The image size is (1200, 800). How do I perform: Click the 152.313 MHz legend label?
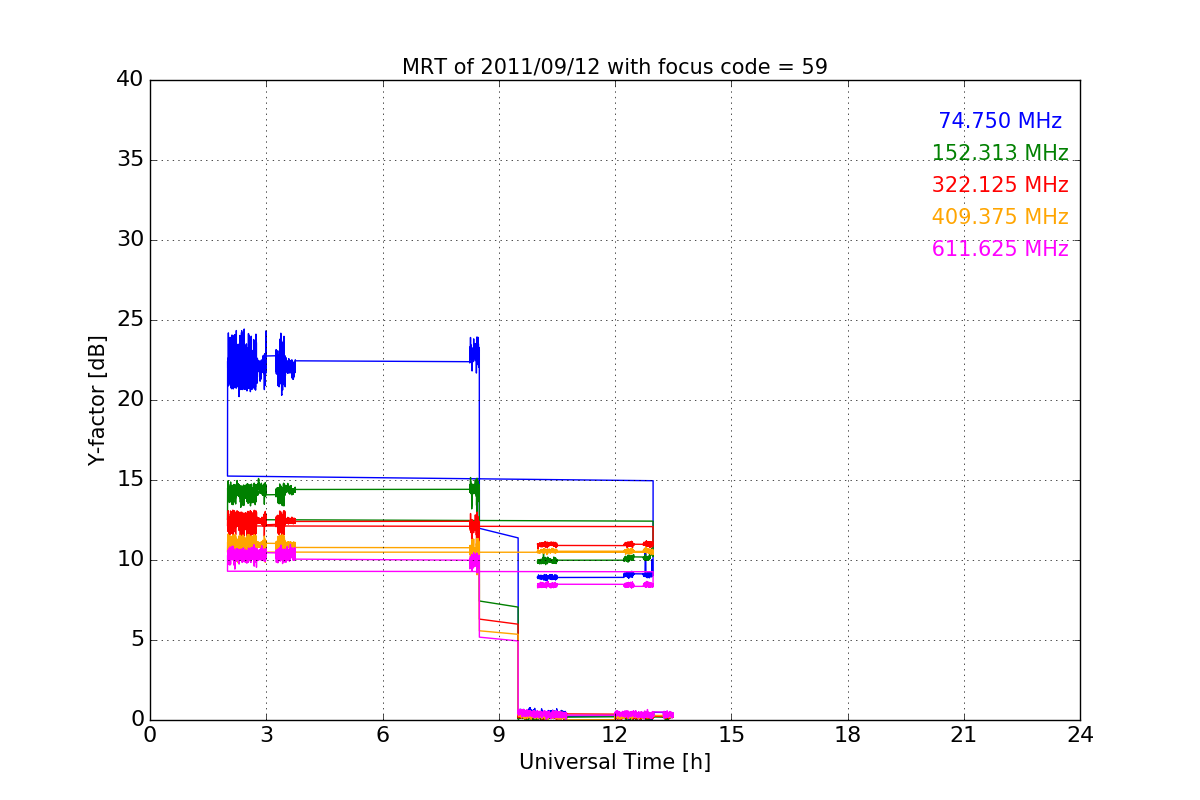coord(1000,153)
